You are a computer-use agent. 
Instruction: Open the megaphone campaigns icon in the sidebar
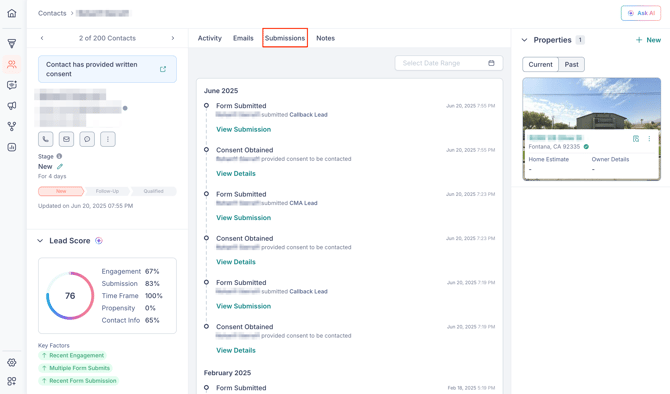click(x=12, y=106)
